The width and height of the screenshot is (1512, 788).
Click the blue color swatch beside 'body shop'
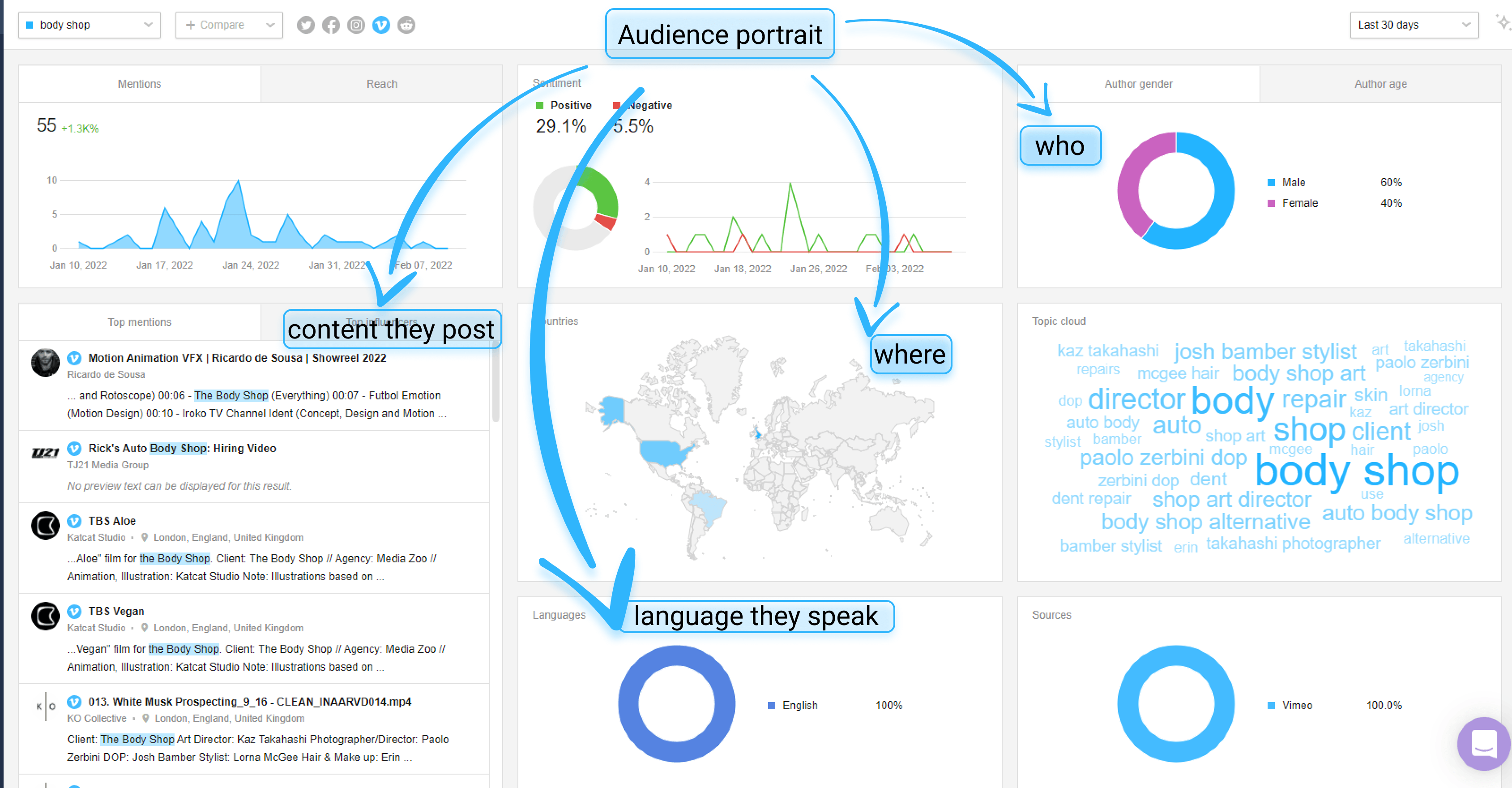point(30,25)
